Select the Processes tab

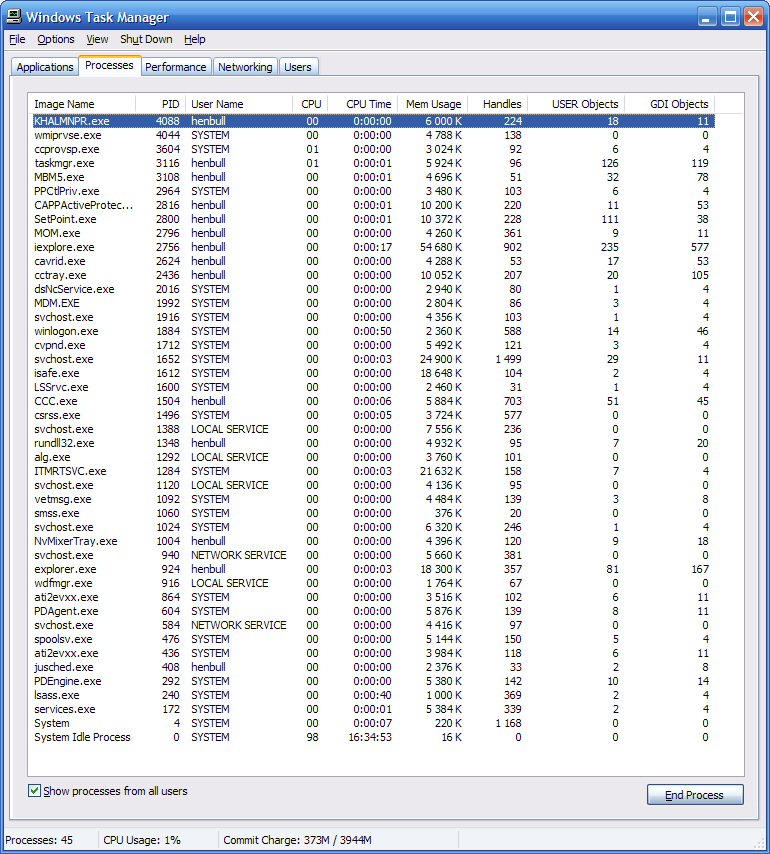(x=109, y=65)
